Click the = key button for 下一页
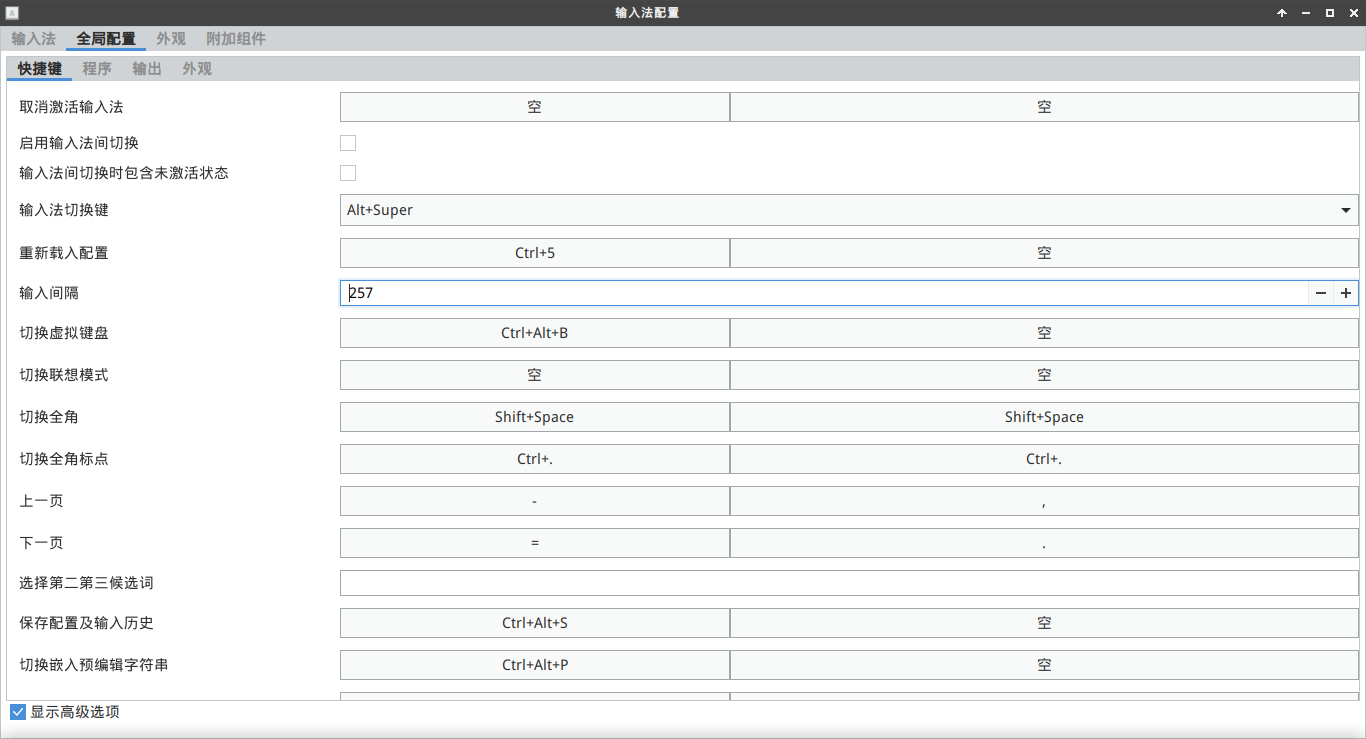The image size is (1366, 739). 535,543
